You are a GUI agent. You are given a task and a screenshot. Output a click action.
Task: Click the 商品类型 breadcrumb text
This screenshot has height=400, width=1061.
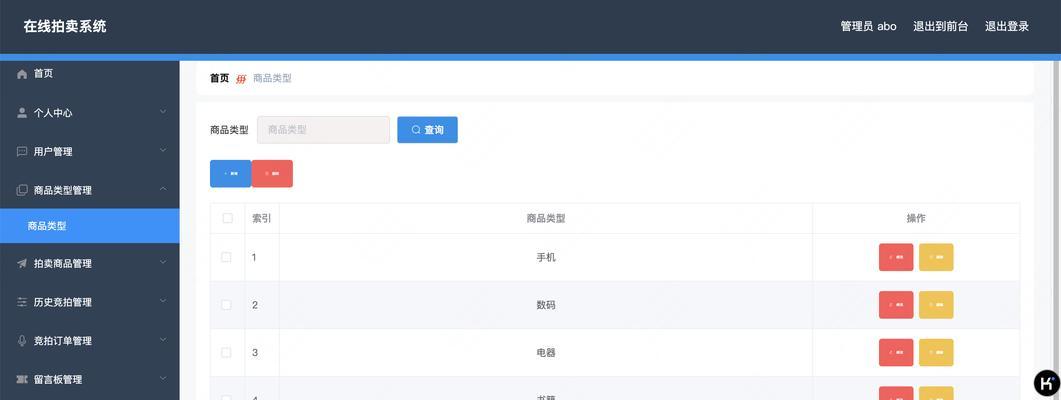pos(272,79)
